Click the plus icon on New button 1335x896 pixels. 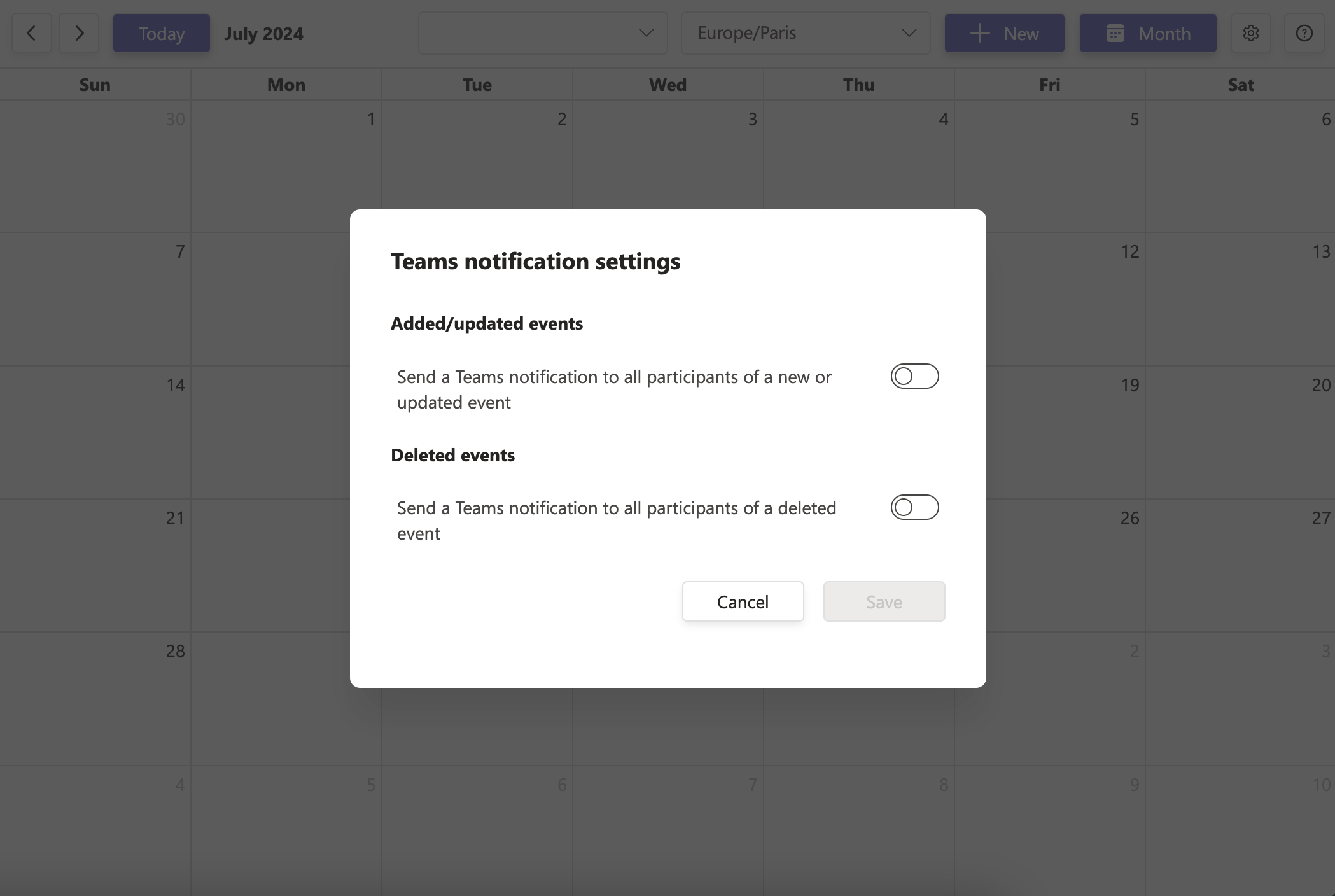[980, 33]
